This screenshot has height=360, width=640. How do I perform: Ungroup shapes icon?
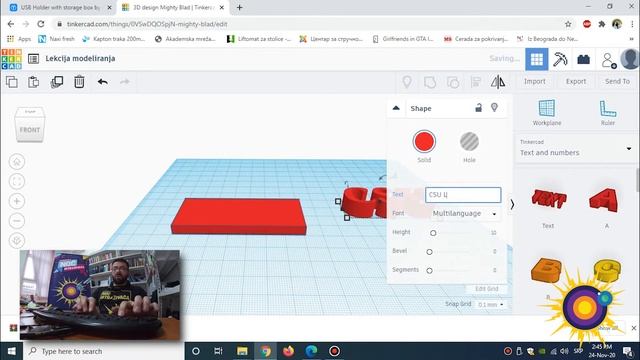(x=453, y=82)
